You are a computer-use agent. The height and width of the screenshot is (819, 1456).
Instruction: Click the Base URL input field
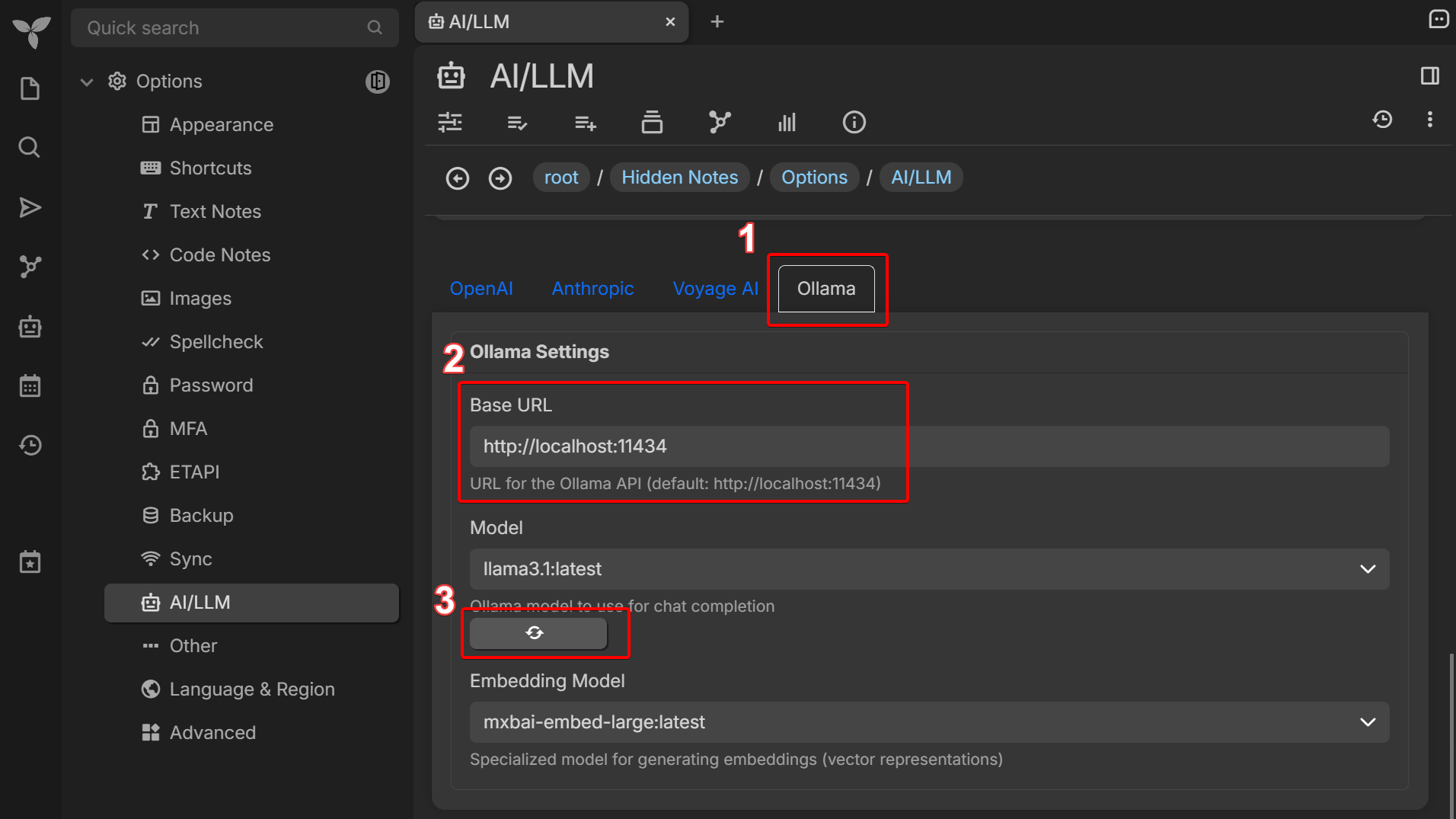tap(928, 446)
